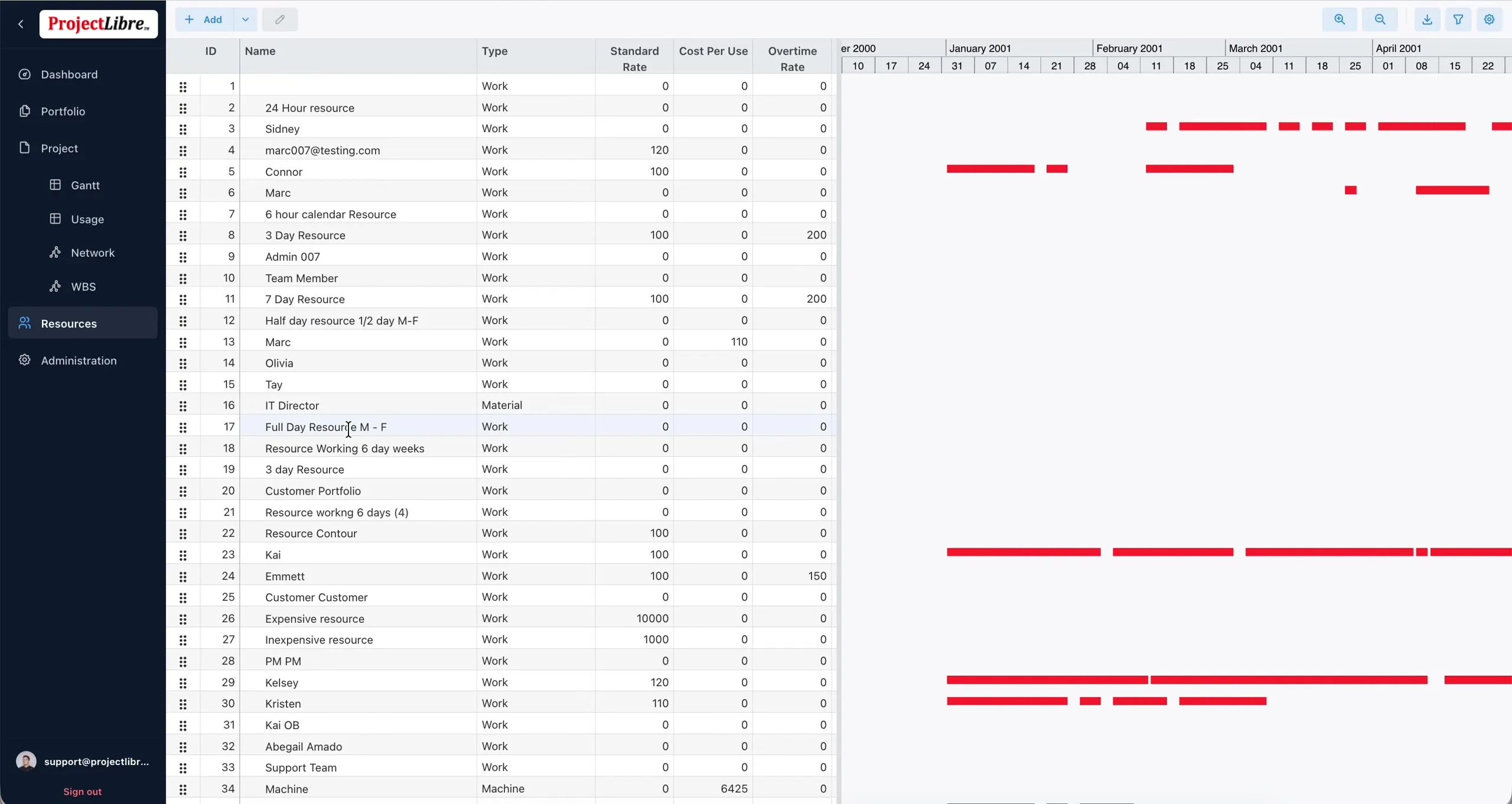Click the 6425 cost per use cell

pos(713,789)
